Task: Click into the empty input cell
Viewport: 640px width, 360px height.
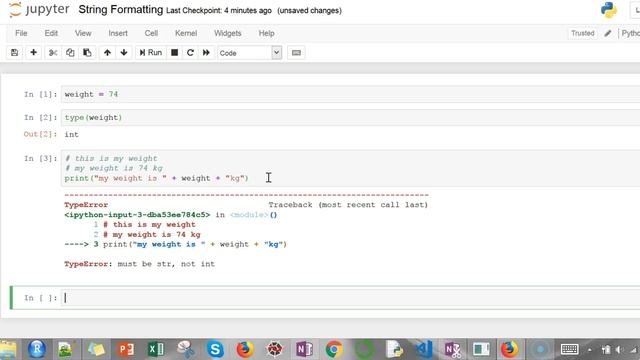Action: click(x=351, y=298)
